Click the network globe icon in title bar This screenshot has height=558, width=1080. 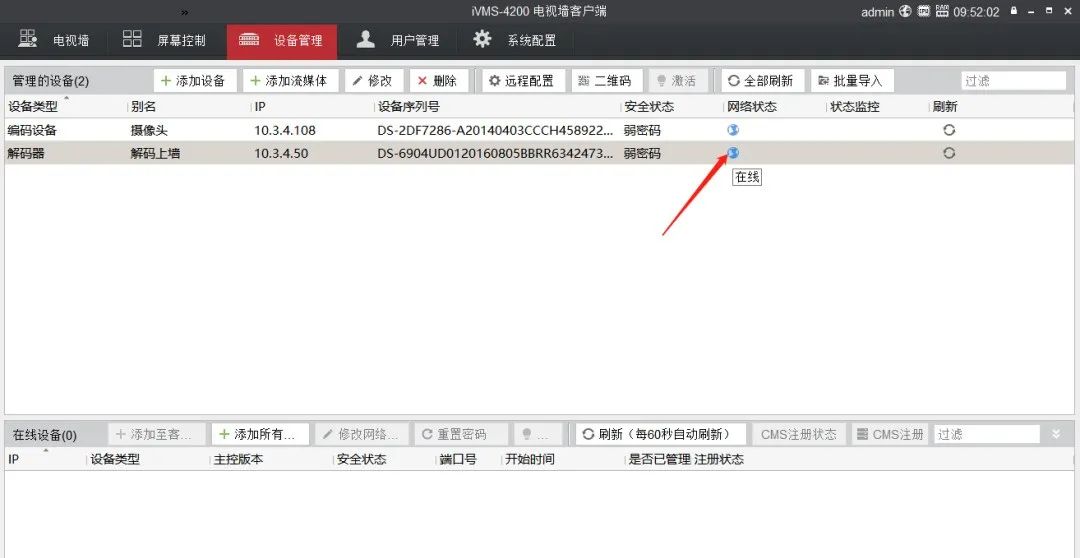[x=905, y=11]
